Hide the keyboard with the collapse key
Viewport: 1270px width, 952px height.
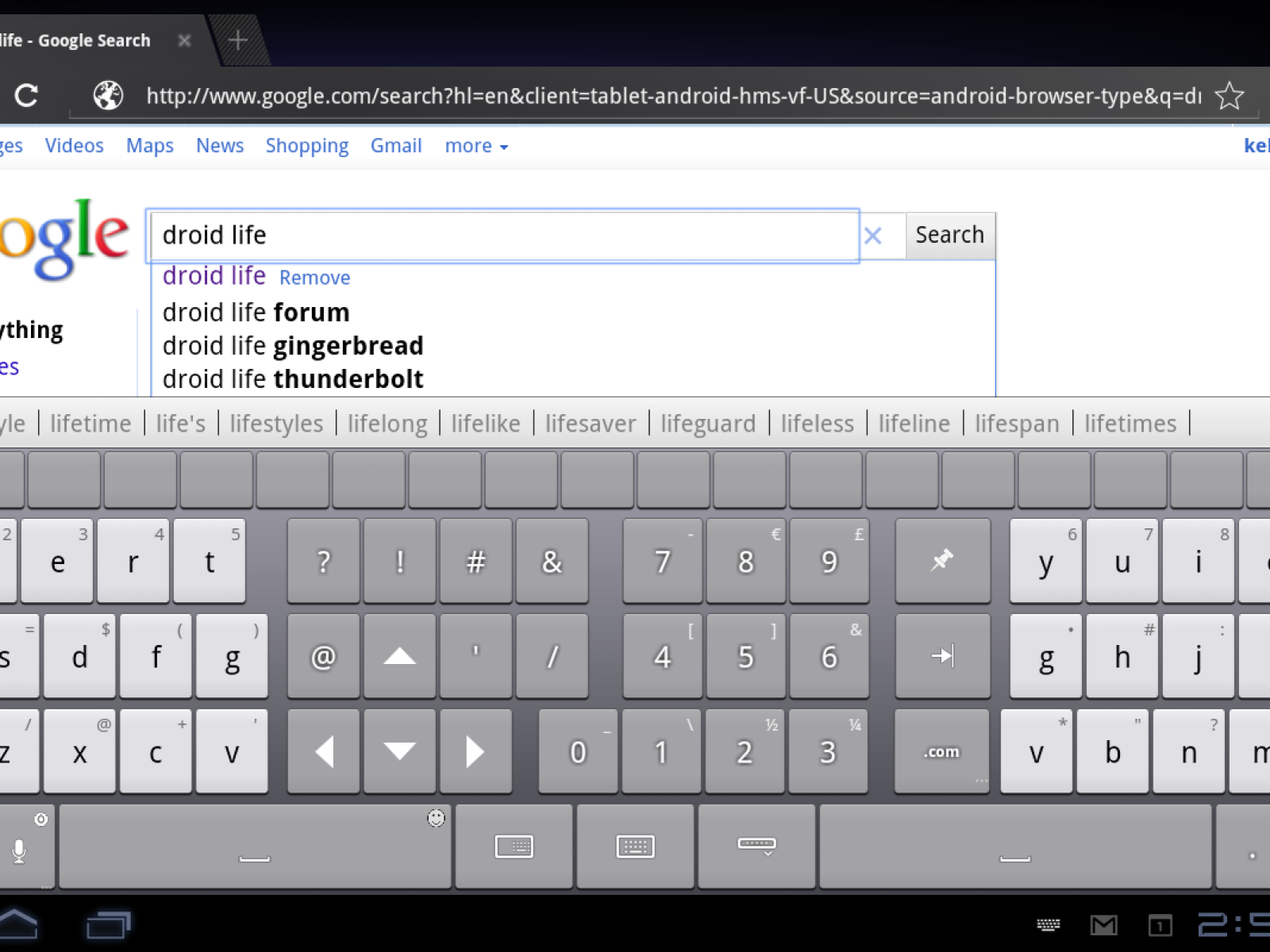click(x=757, y=846)
